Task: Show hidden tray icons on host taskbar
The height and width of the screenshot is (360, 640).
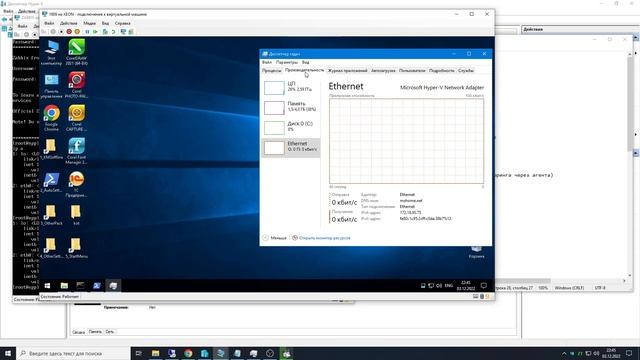Action: click(564, 353)
